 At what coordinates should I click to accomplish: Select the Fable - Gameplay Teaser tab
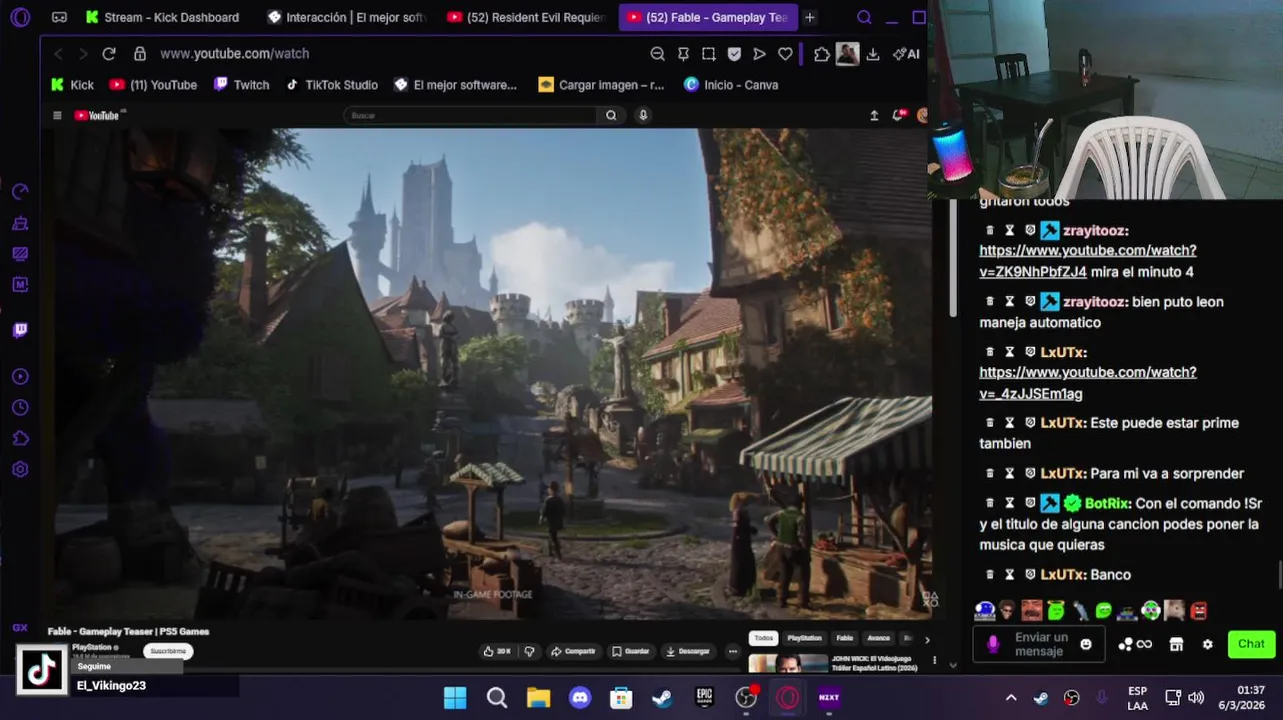(x=707, y=17)
